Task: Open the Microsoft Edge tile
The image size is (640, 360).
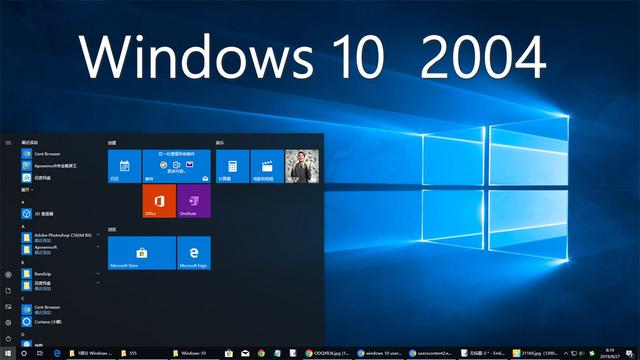Action: click(194, 253)
